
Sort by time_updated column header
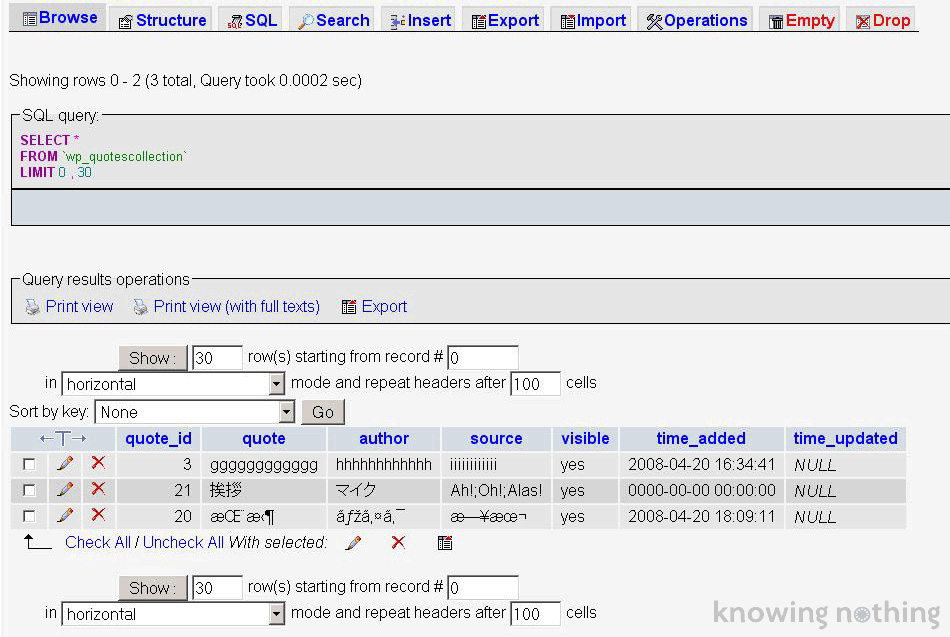click(x=846, y=438)
